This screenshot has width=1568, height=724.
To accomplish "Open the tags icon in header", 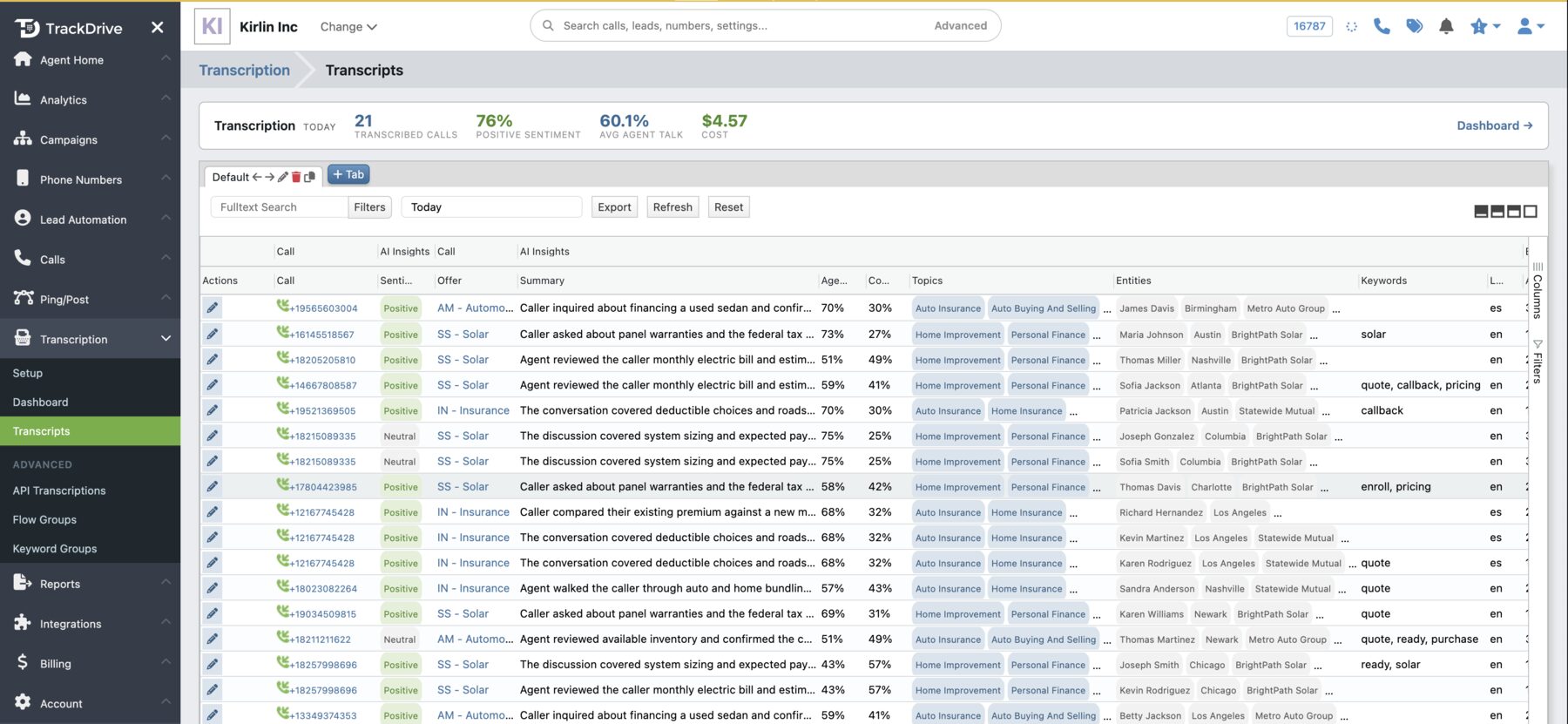I will coord(1415,26).
